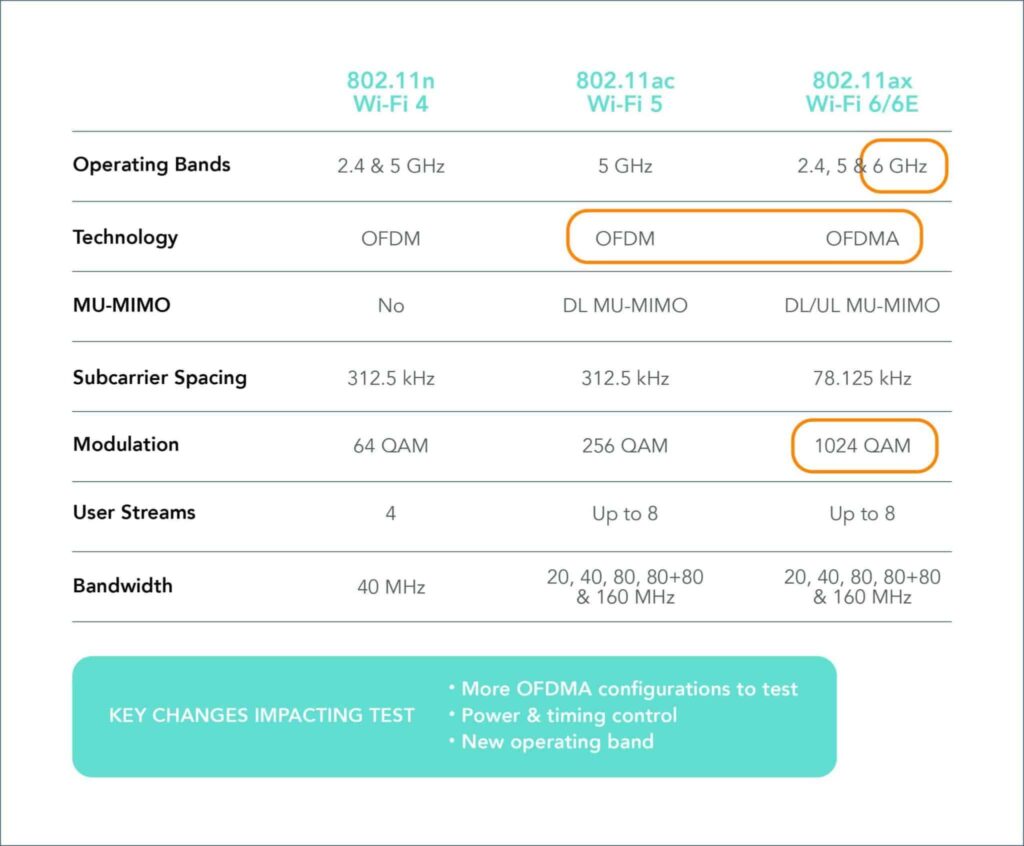The height and width of the screenshot is (846, 1024).
Task: Click the 256 QAM modulation cell
Action: point(625,446)
